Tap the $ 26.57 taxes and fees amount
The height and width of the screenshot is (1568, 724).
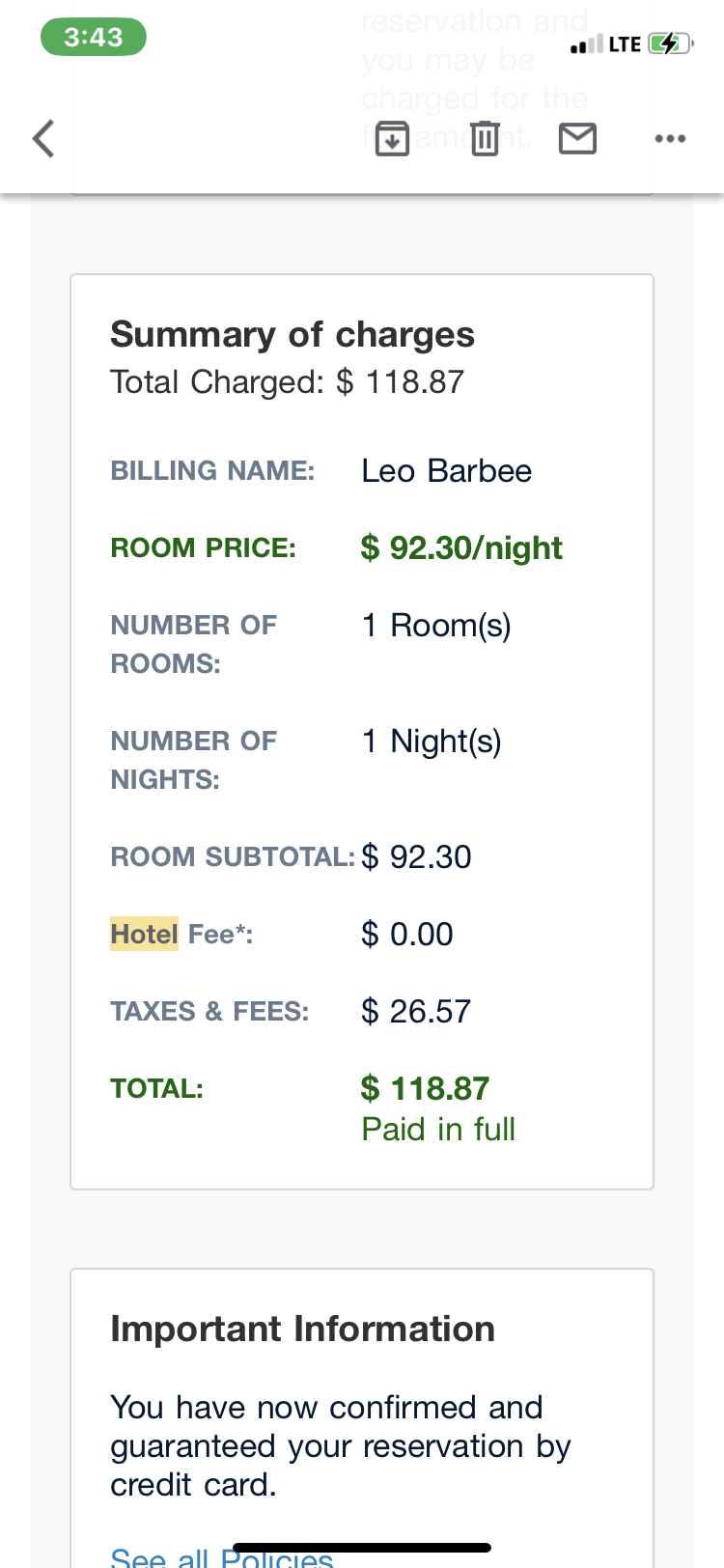(x=416, y=1011)
